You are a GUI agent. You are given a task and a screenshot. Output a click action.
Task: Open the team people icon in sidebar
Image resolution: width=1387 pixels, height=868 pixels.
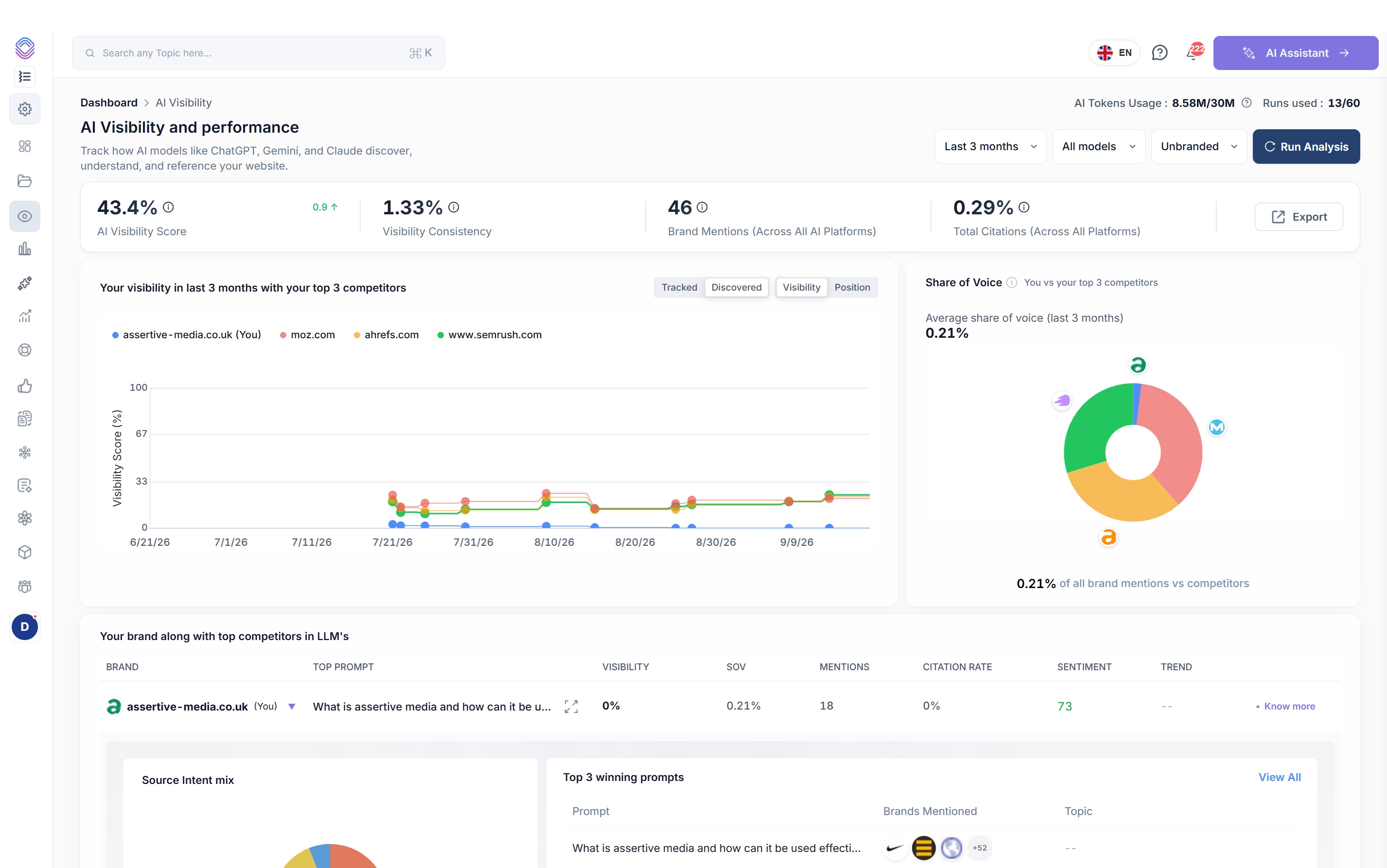click(x=25, y=586)
